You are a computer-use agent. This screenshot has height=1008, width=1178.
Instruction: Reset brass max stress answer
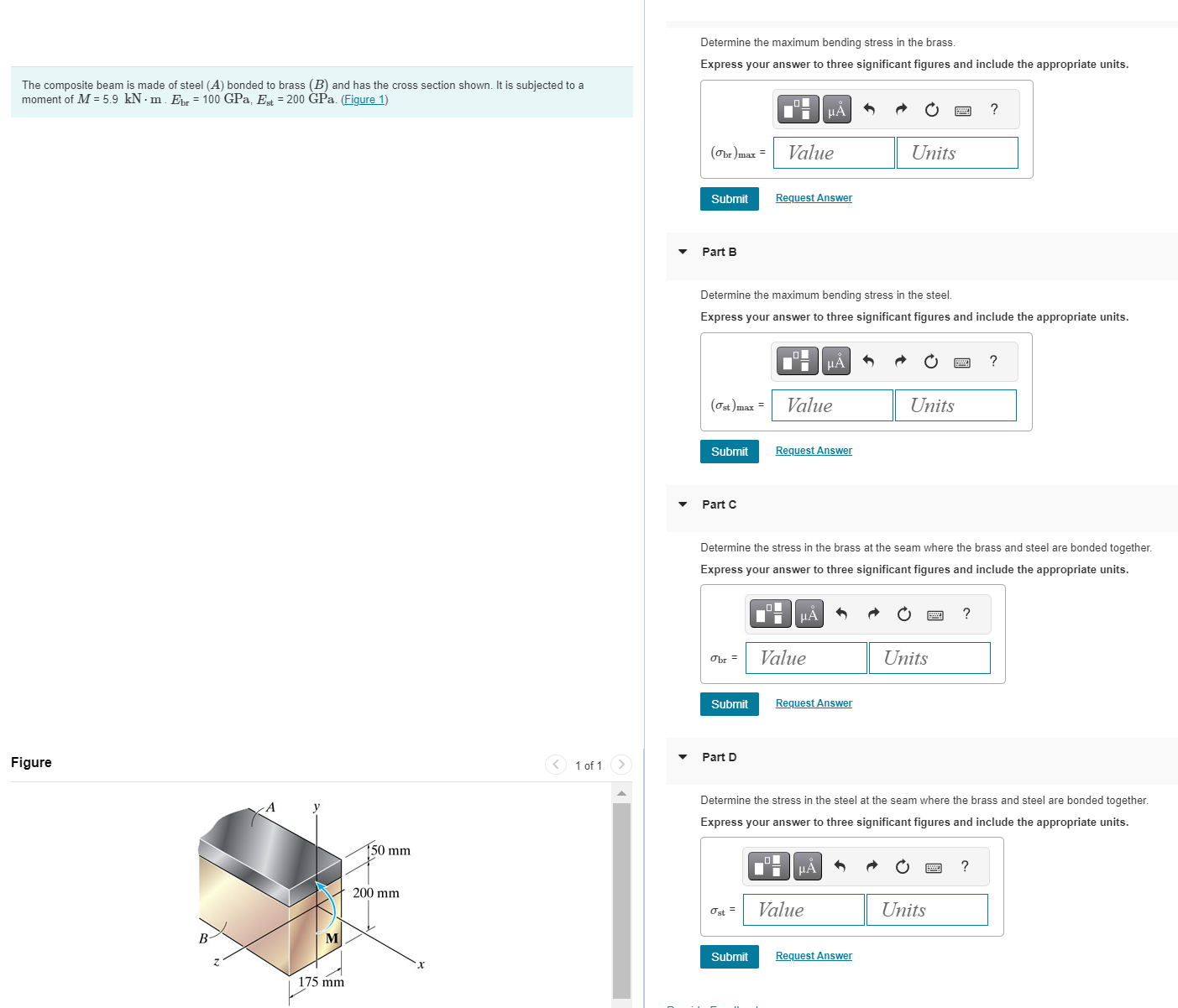[932, 109]
